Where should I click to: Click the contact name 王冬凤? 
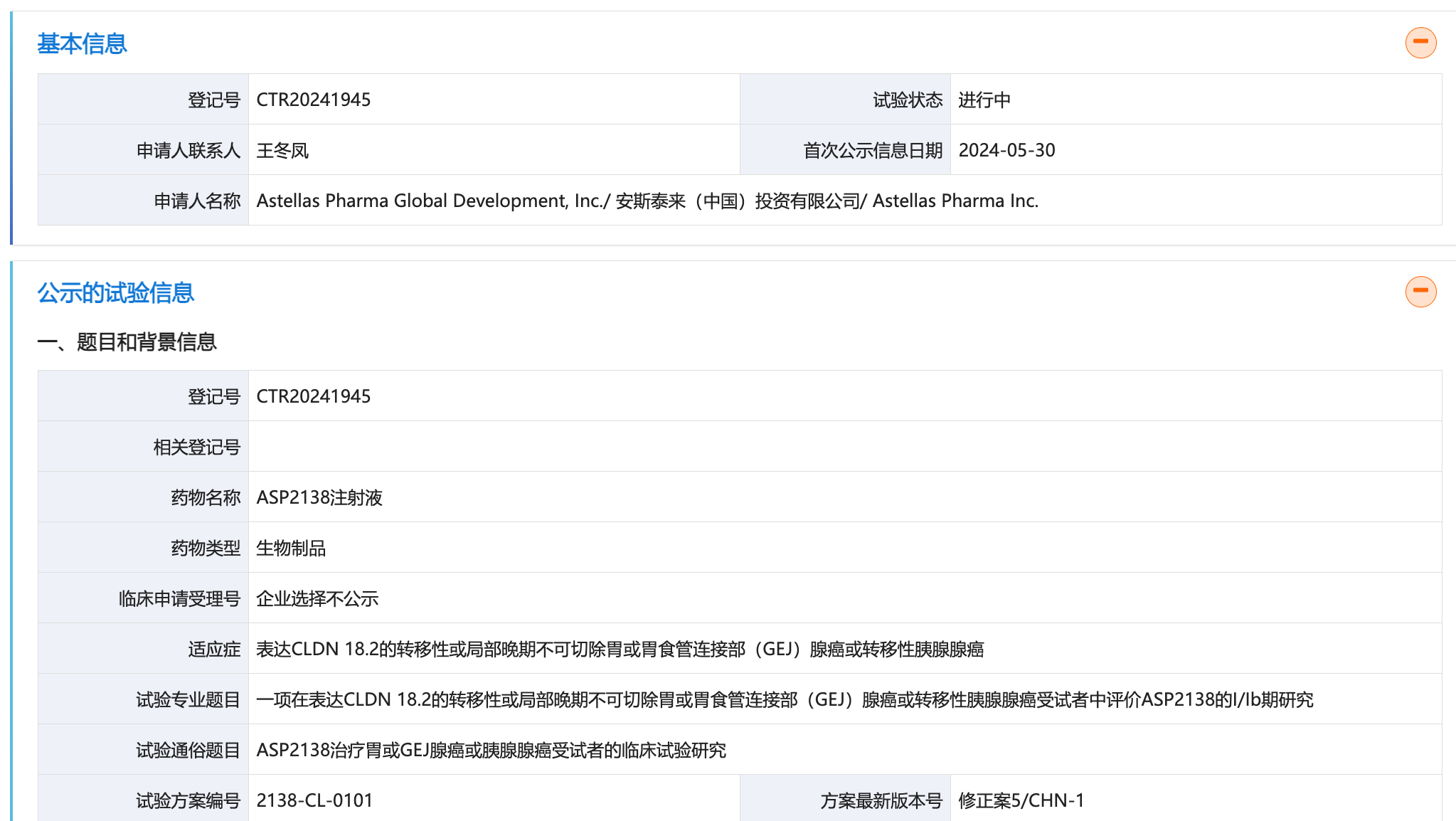tap(282, 150)
